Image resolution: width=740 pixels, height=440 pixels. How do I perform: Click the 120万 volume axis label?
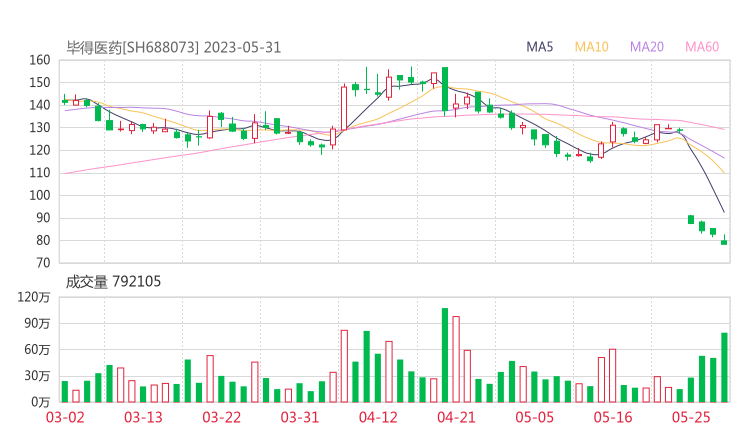coord(34,297)
